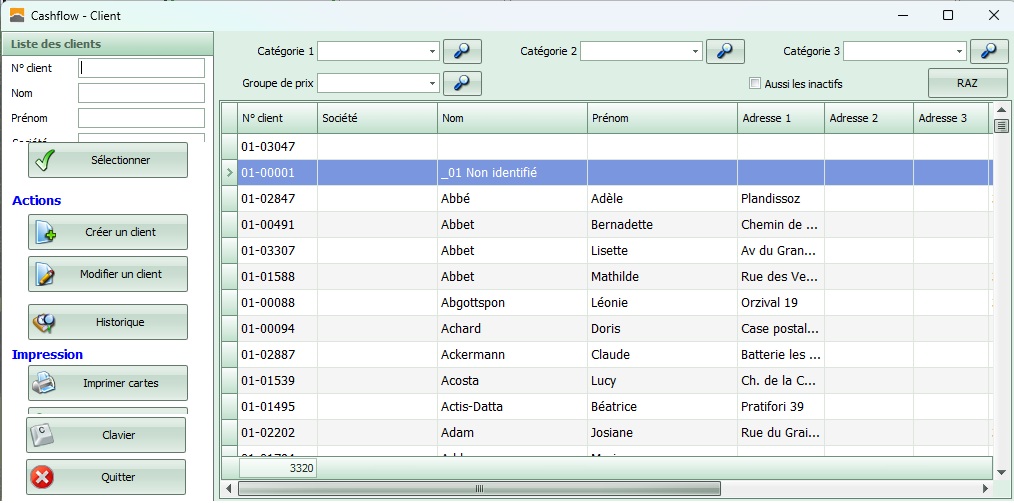Click the magnifier icon next to Catégorie 1
Image resolution: width=1014 pixels, height=503 pixels.
coord(462,51)
